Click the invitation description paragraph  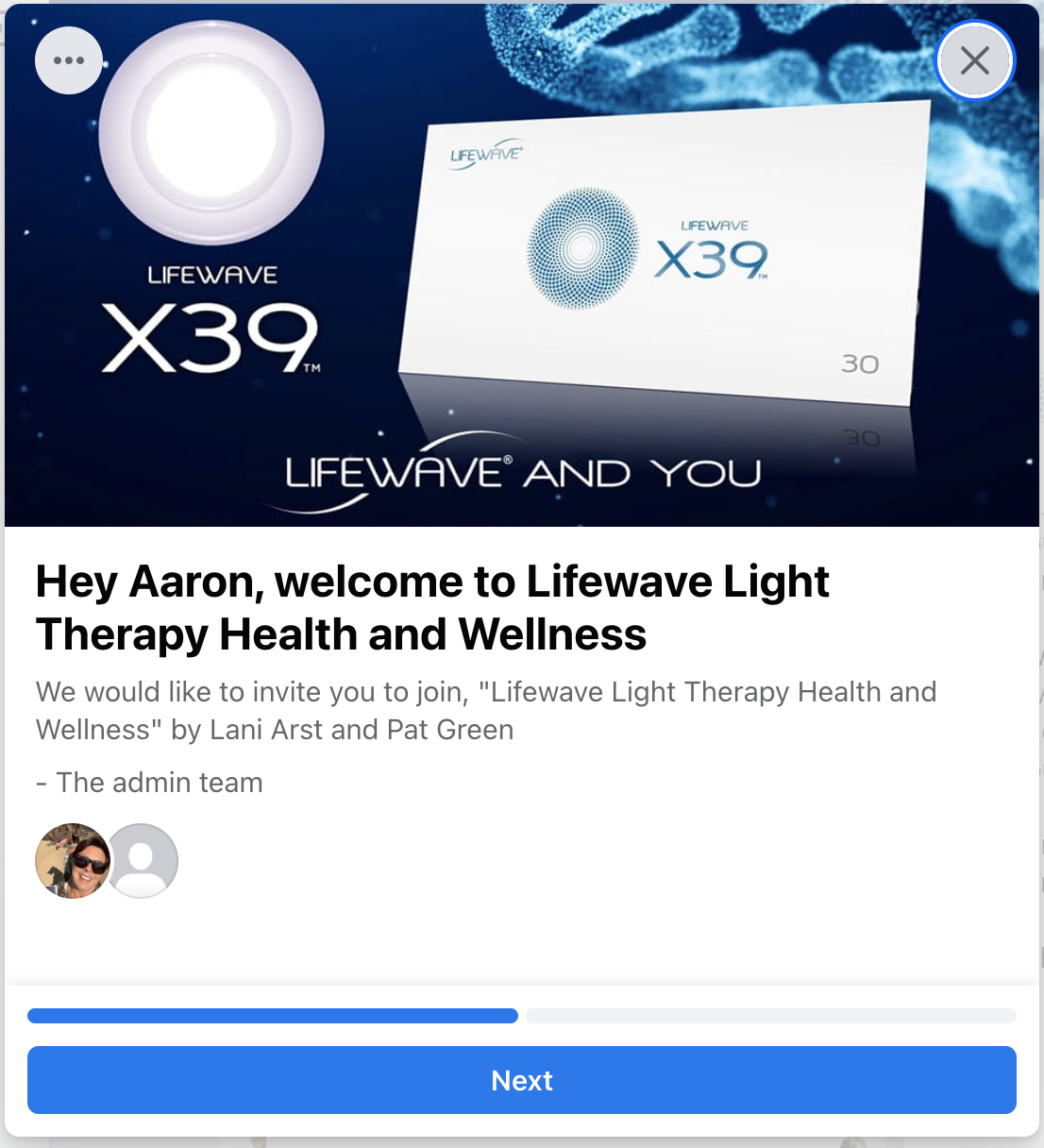click(486, 710)
